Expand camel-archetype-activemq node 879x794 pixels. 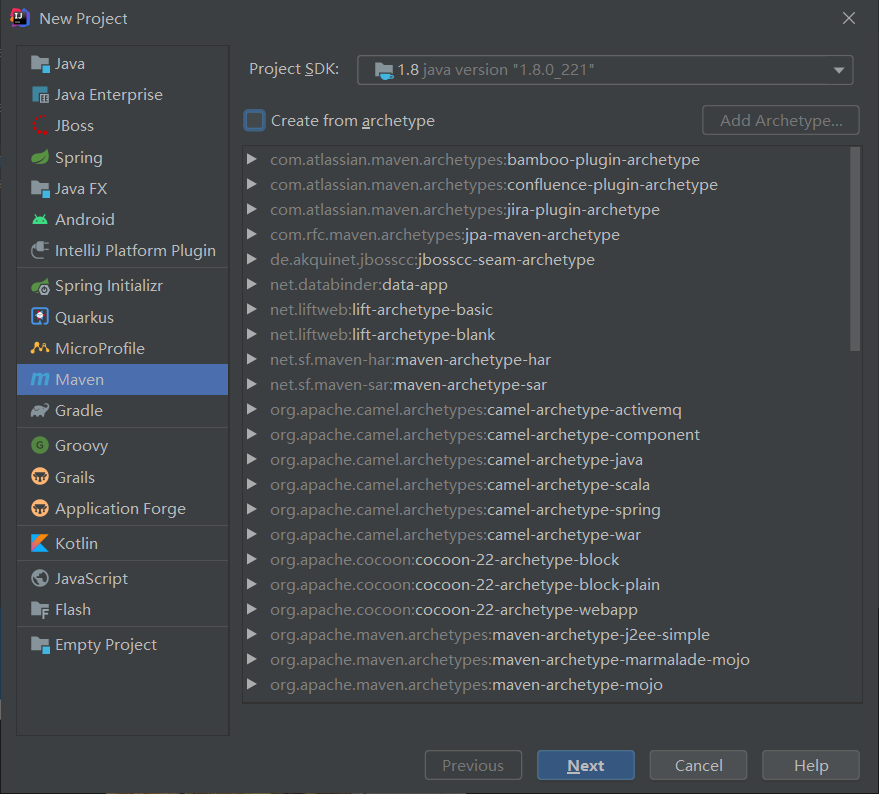point(252,409)
